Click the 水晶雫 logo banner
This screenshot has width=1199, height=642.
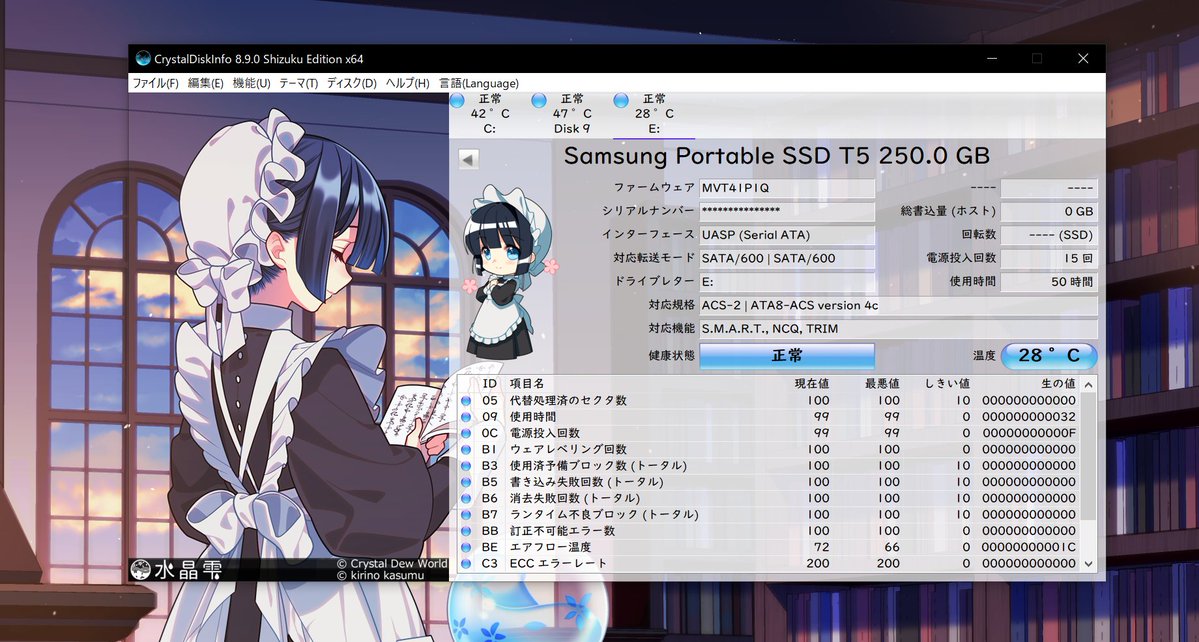coord(177,569)
